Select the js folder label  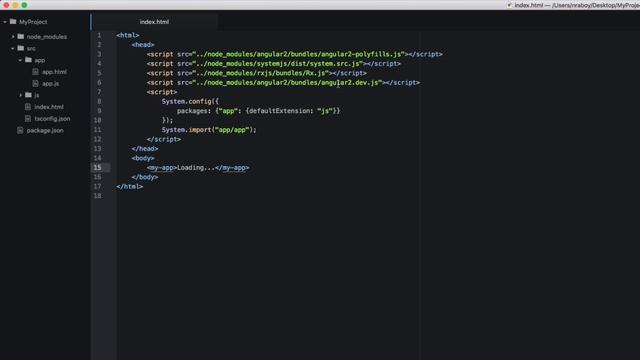pyautogui.click(x=37, y=96)
